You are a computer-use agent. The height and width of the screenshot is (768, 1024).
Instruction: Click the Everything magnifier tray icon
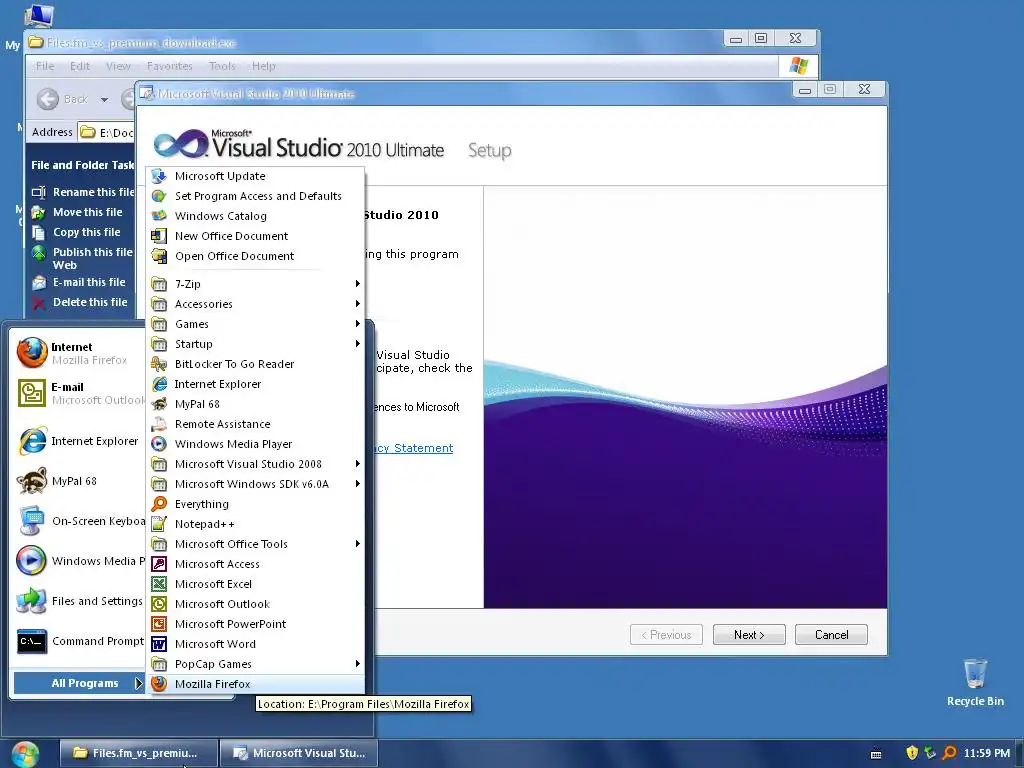coord(949,753)
